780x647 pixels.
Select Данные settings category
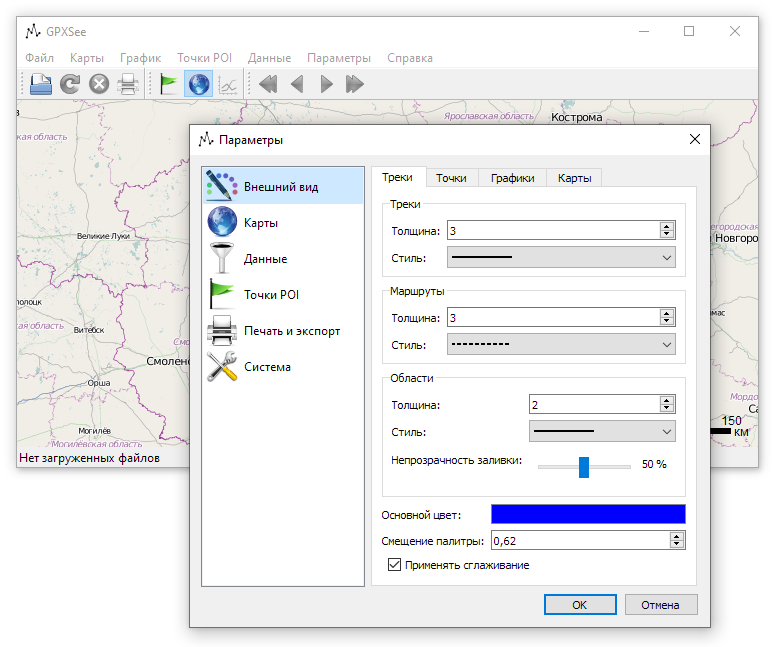pyautogui.click(x=283, y=259)
